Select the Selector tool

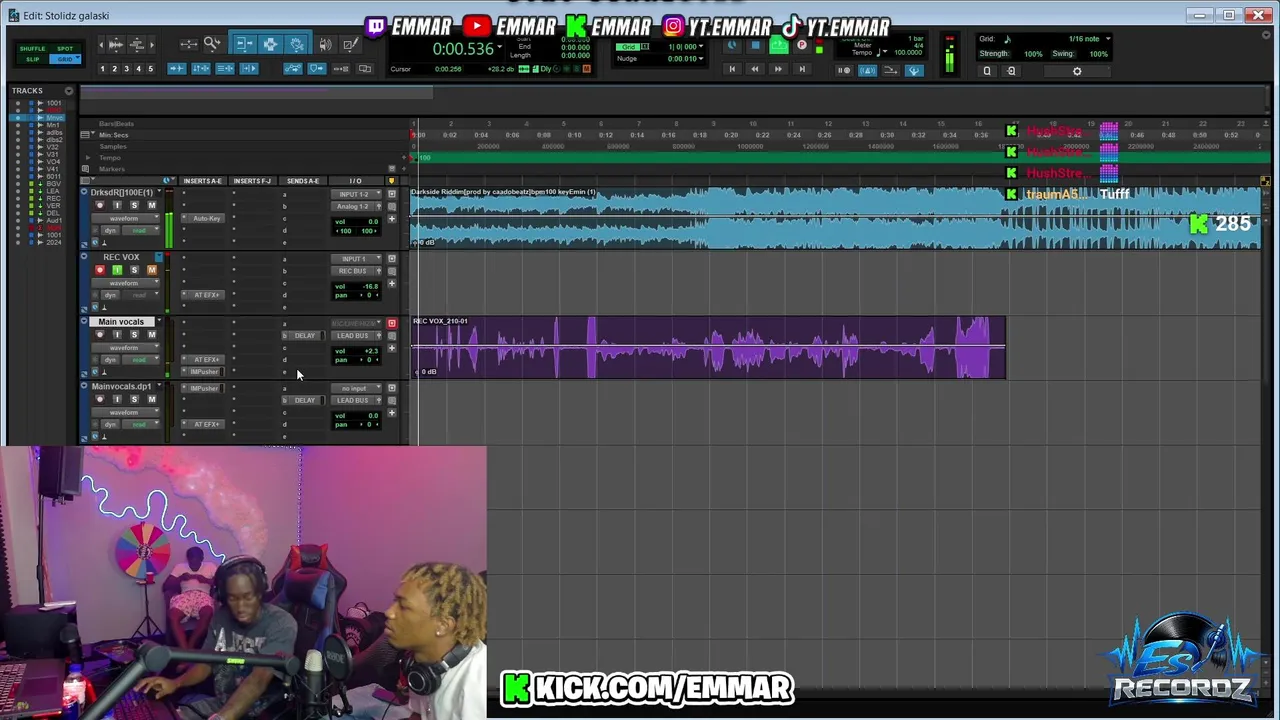point(270,44)
